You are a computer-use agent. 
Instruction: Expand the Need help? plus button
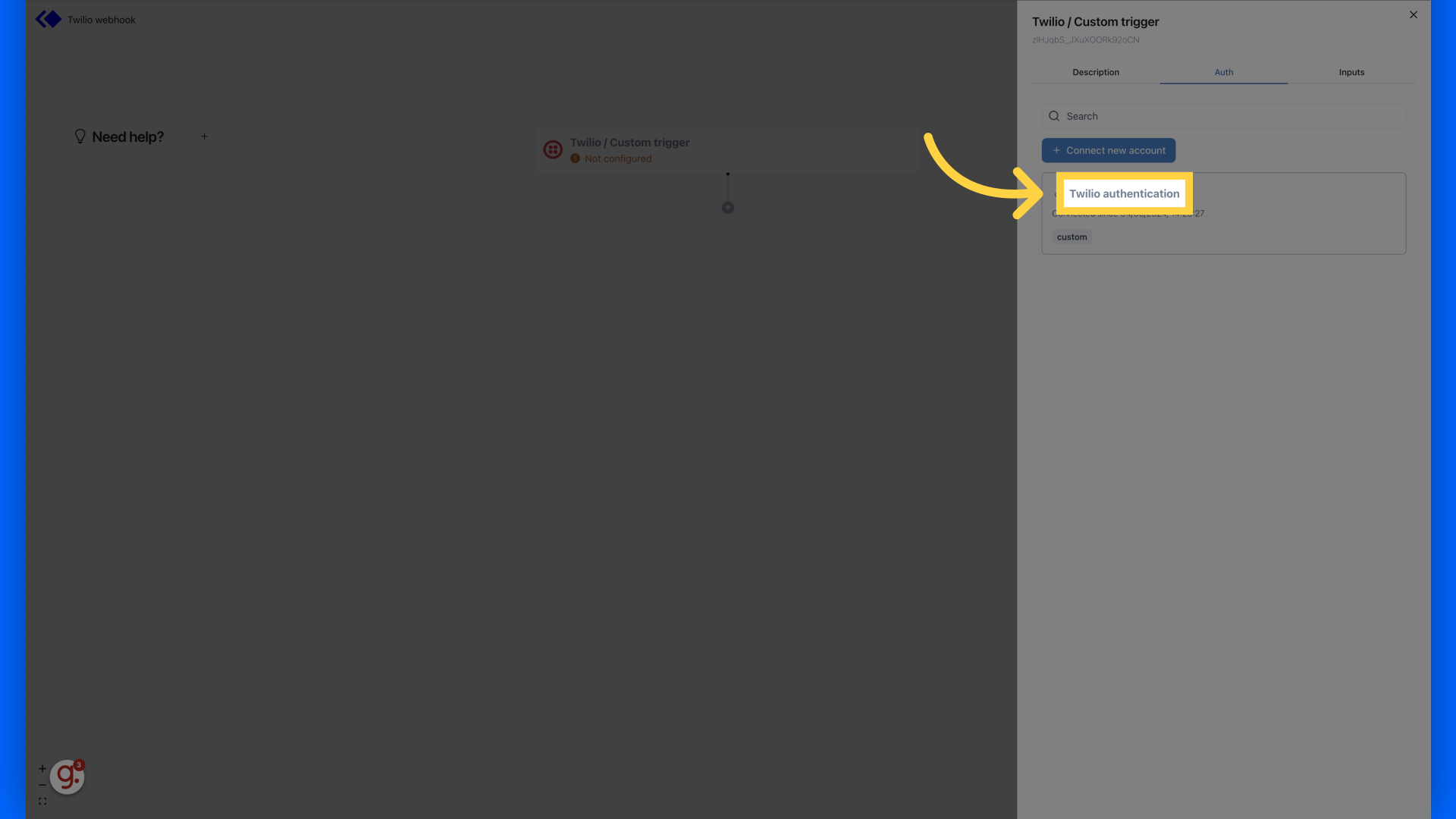point(204,136)
